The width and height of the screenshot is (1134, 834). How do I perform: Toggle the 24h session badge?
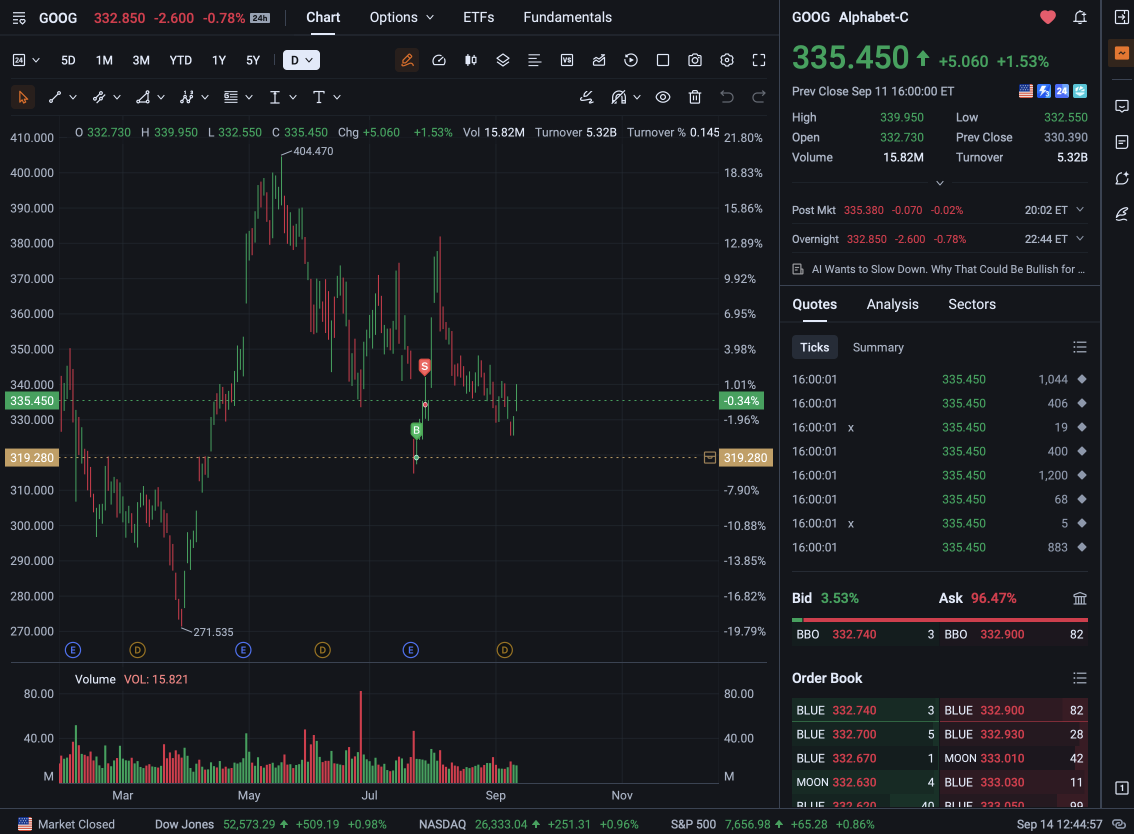click(x=260, y=18)
